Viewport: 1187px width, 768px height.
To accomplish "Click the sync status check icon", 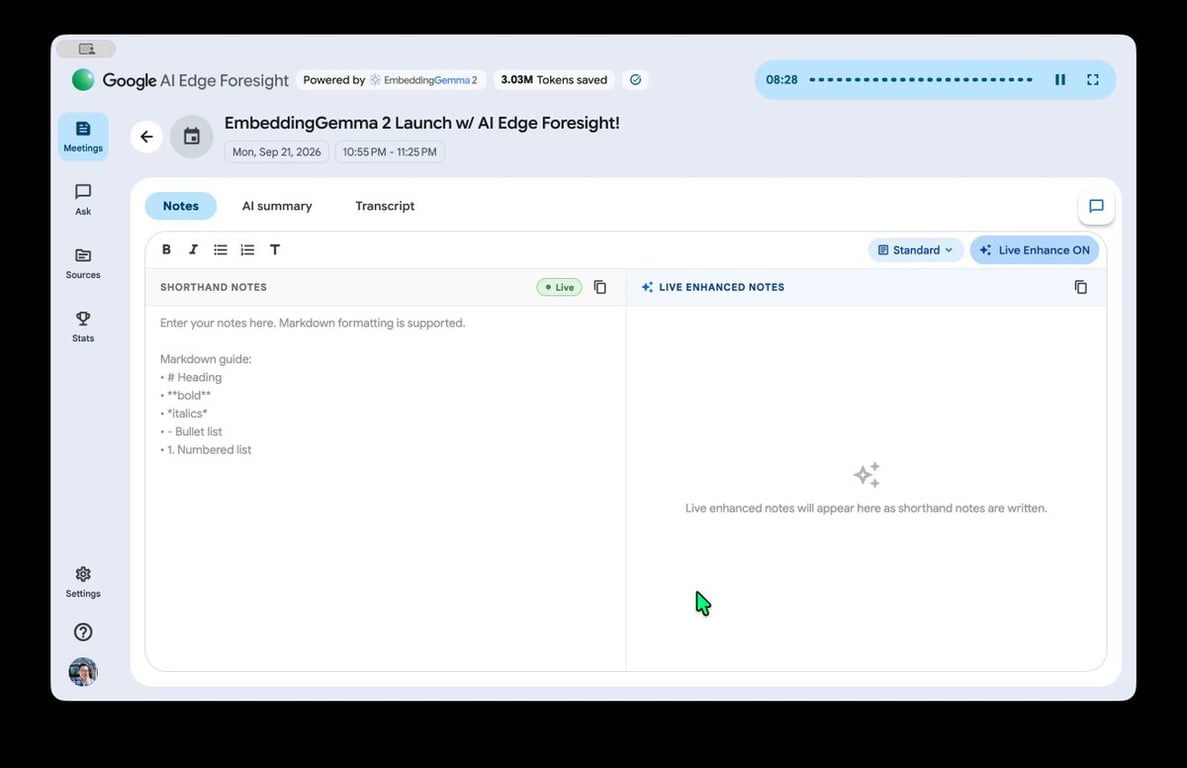I will point(636,79).
